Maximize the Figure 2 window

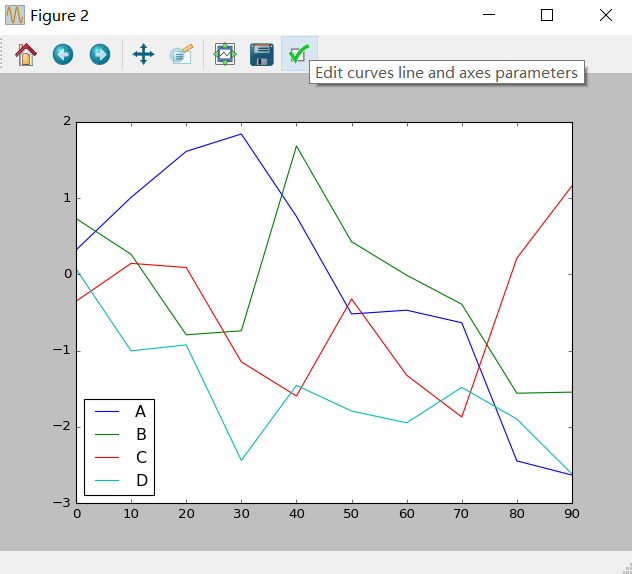click(x=547, y=15)
